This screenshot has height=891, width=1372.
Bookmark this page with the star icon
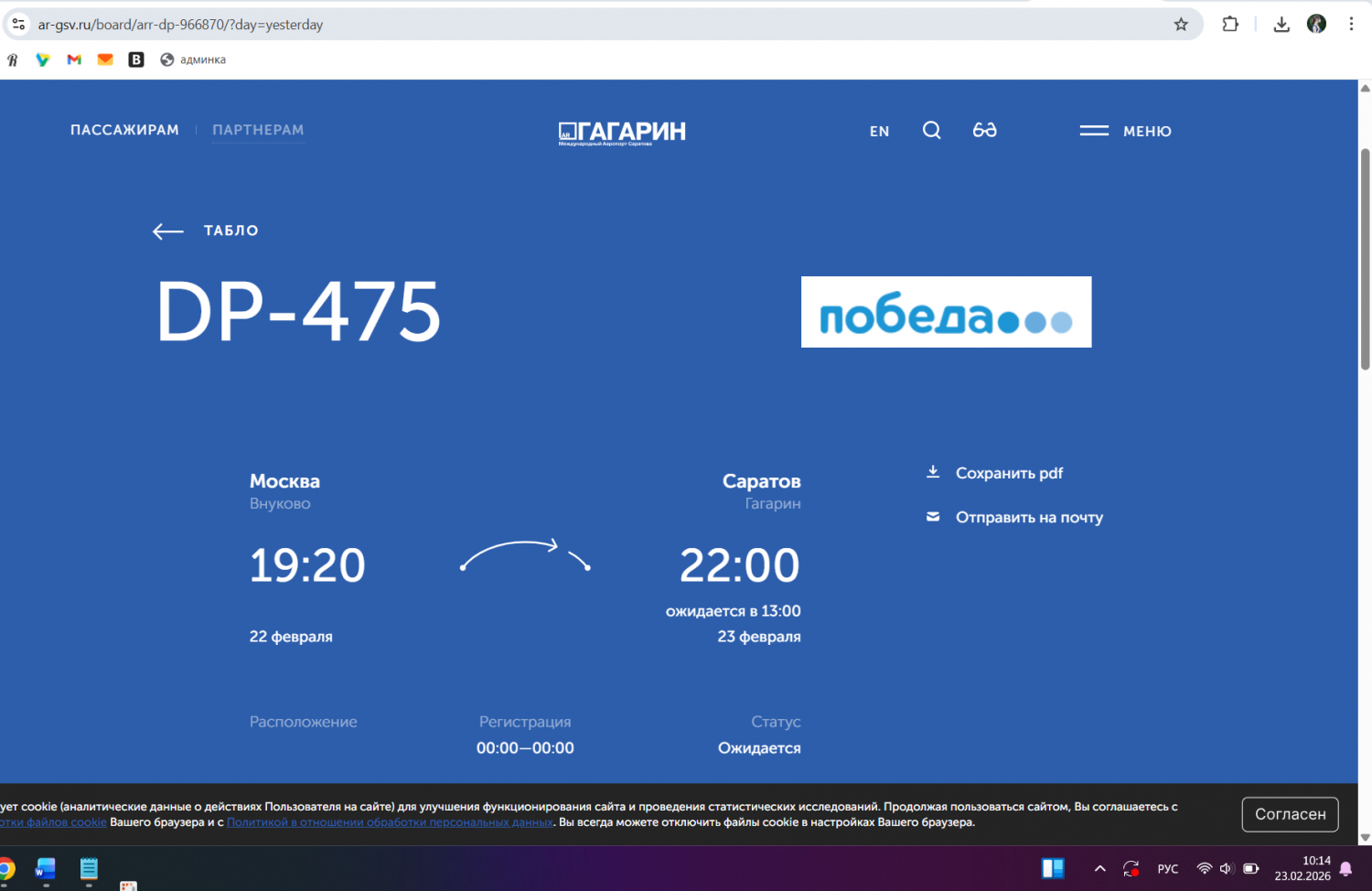pos(1181,25)
